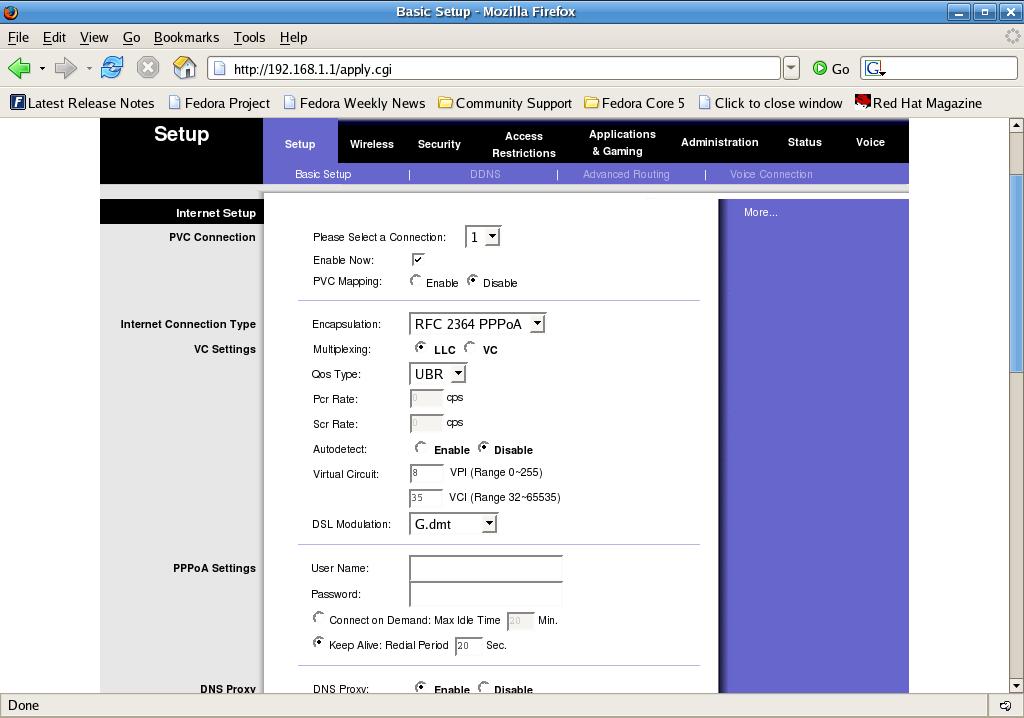Switch to the Wireless tab
Screen dimensions: 1024x718
tap(371, 144)
